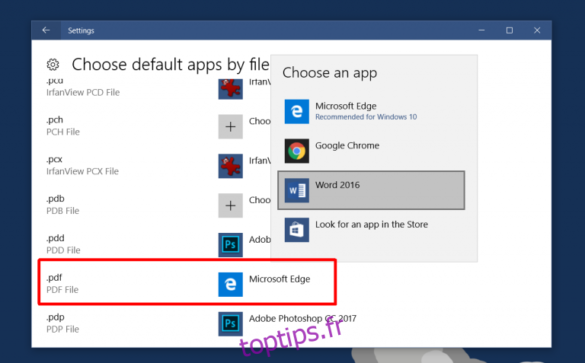Open Adobe Photoshop CC 2017 default for .pdp
This screenshot has width=585, height=363.
[303, 319]
